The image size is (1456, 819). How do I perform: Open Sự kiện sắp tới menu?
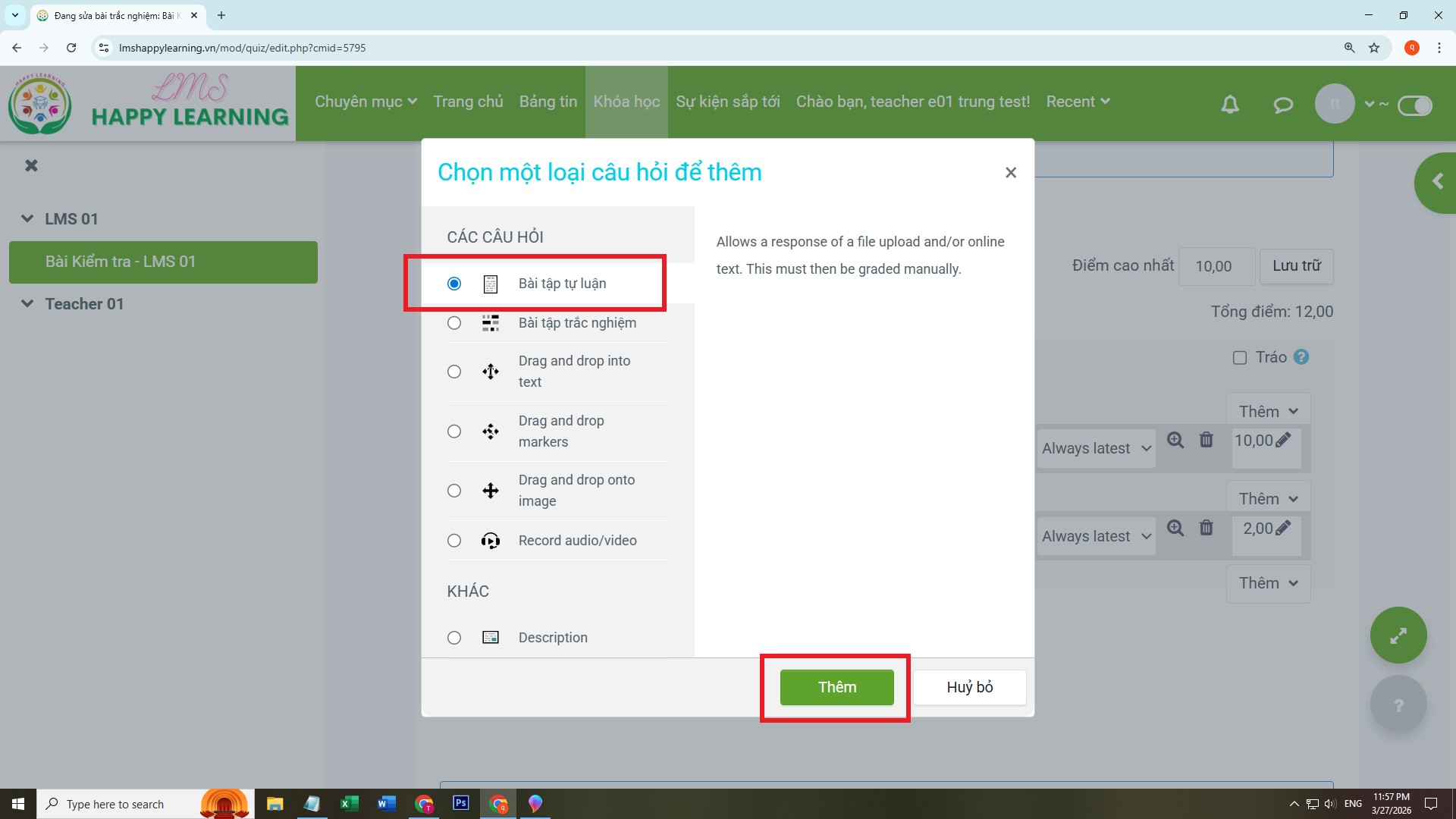coord(727,102)
